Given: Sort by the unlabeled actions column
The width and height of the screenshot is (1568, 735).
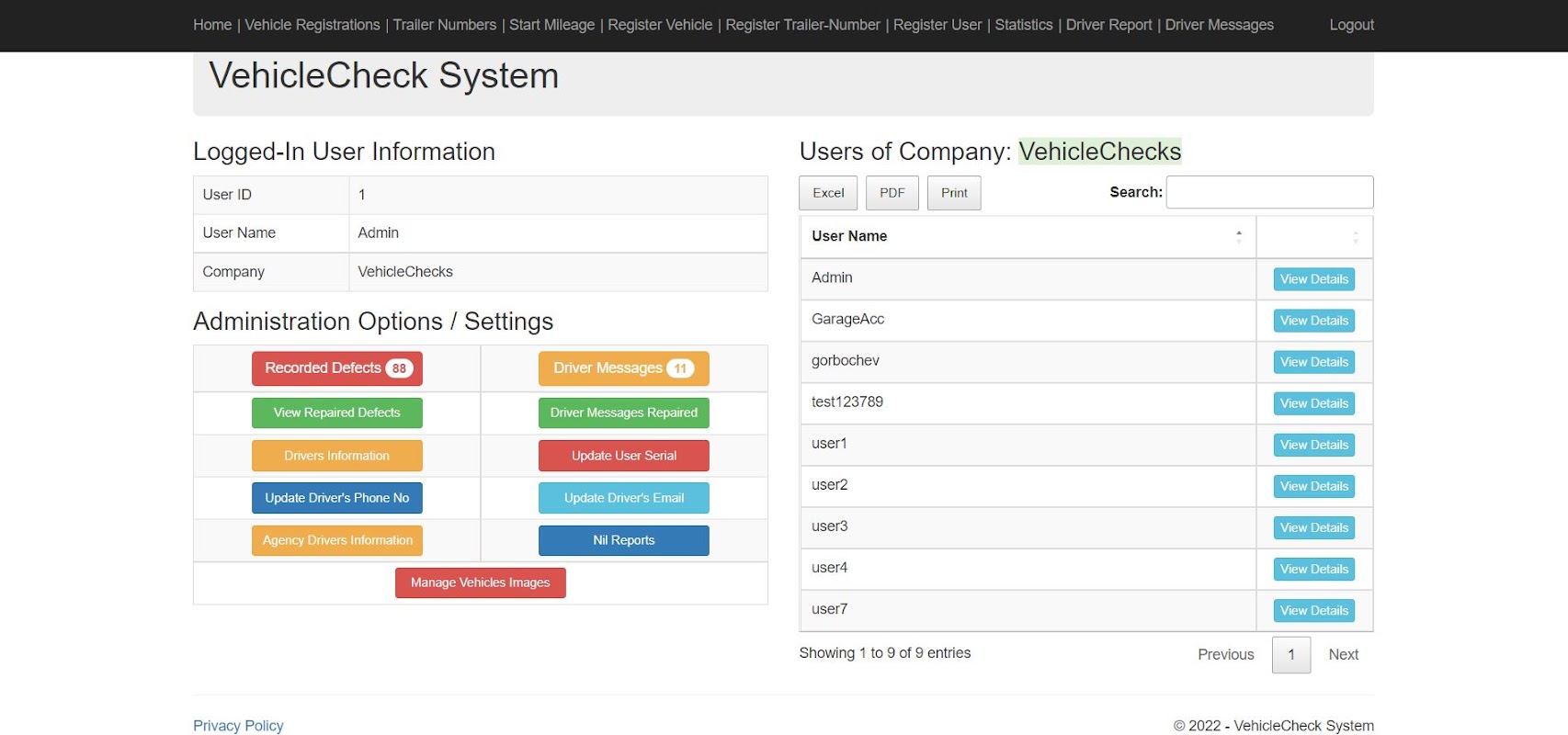Looking at the screenshot, I should (x=1314, y=237).
